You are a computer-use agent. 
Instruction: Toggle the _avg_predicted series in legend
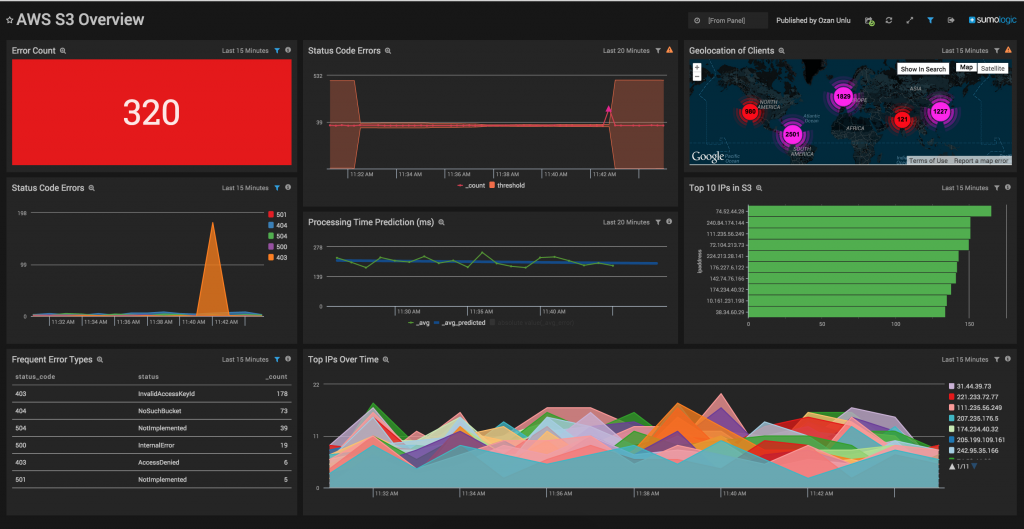click(x=459, y=323)
